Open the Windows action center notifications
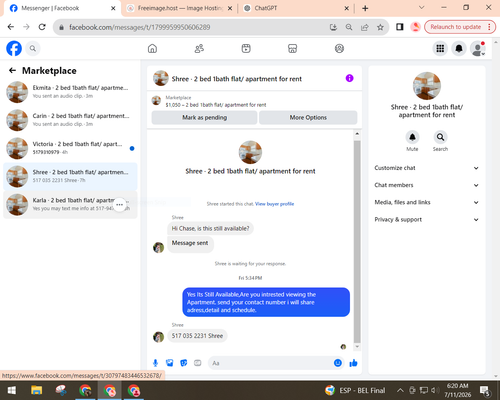500x400 pixels. [485, 390]
